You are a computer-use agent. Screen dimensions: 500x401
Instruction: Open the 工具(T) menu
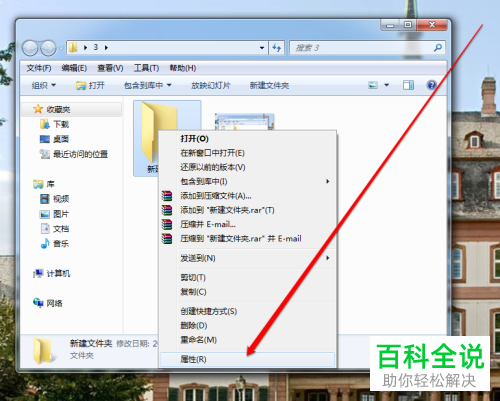click(x=146, y=68)
